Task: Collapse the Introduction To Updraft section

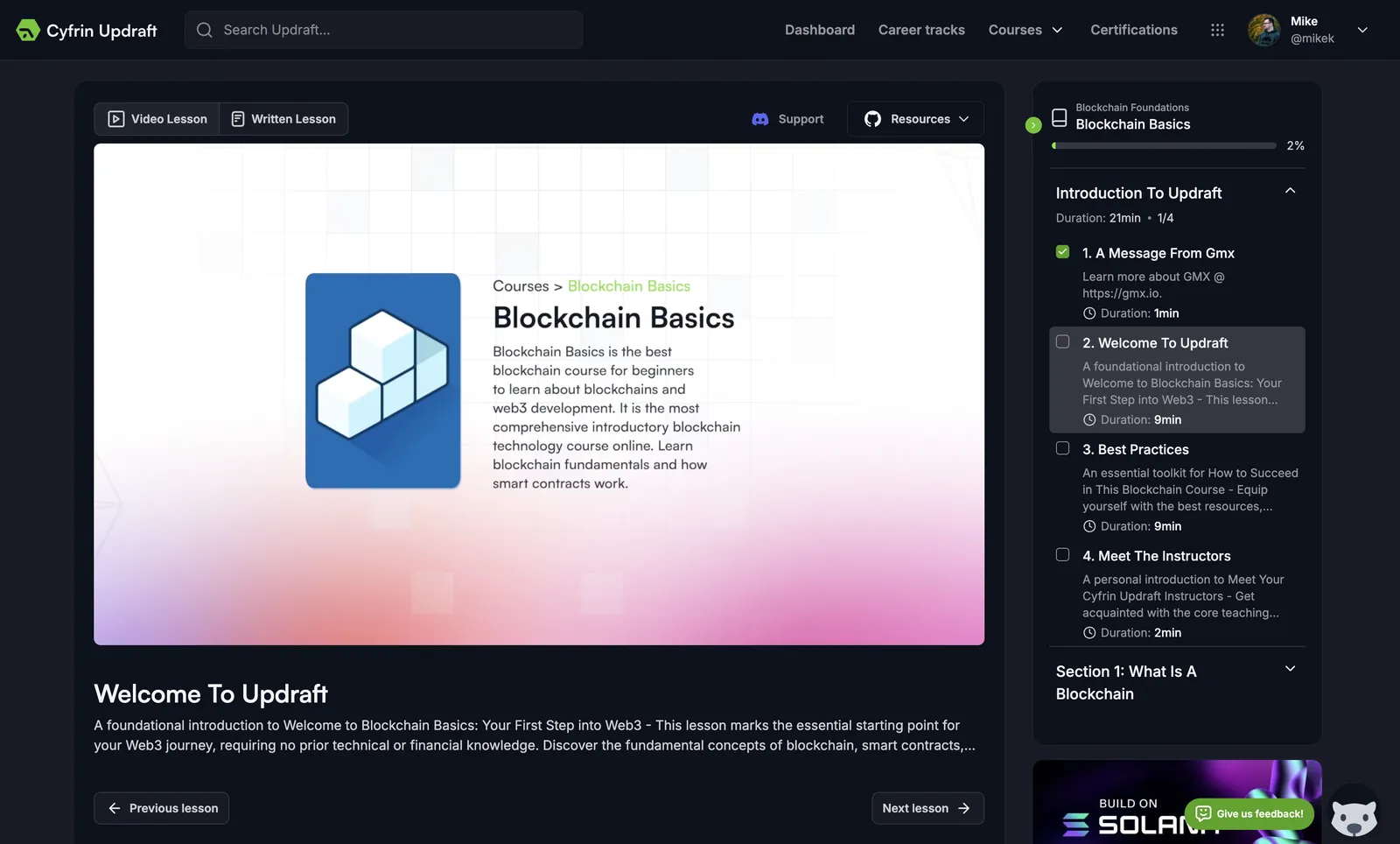Action: 1290,191
